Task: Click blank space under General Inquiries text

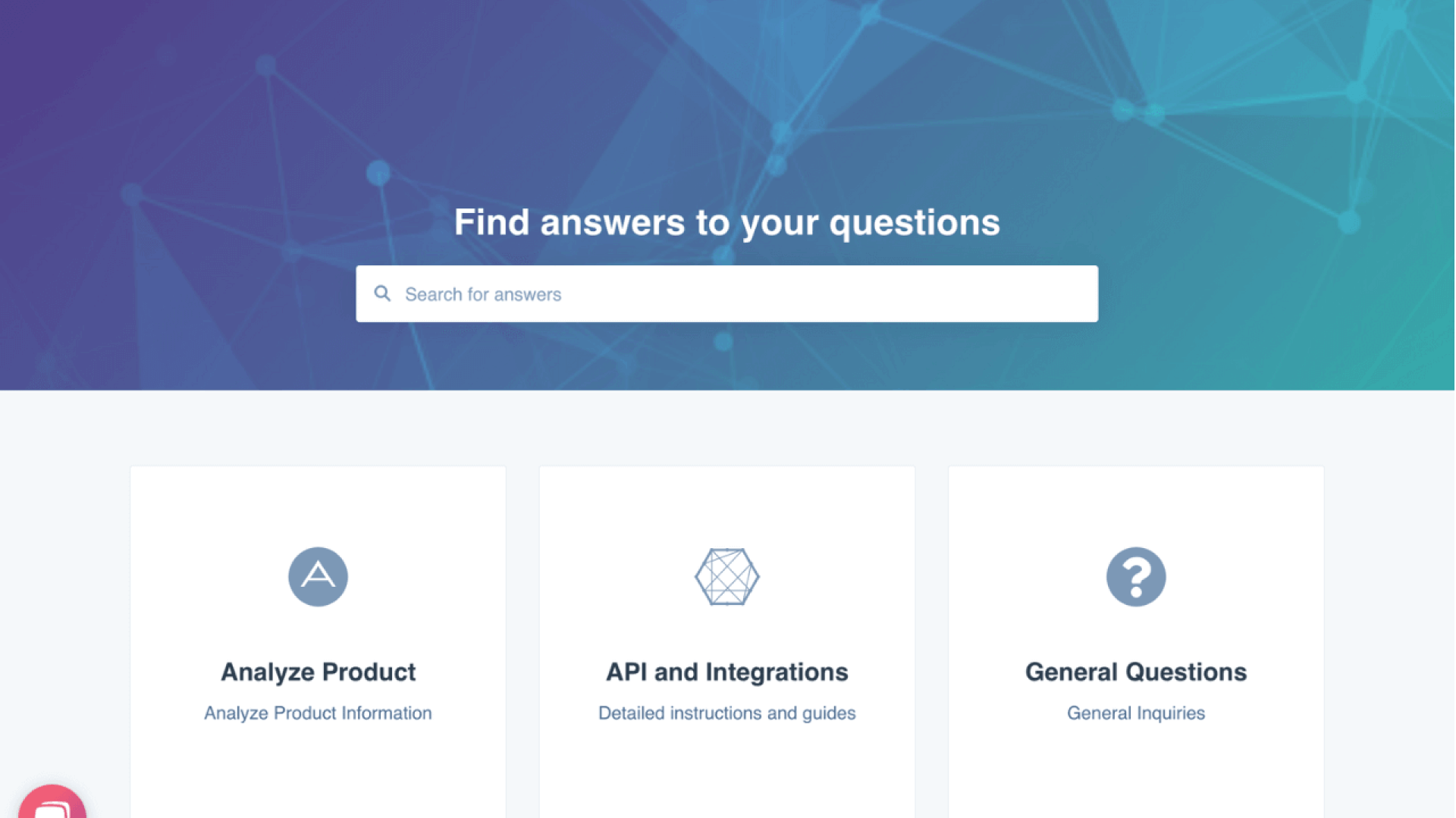Action: pyautogui.click(x=1136, y=769)
